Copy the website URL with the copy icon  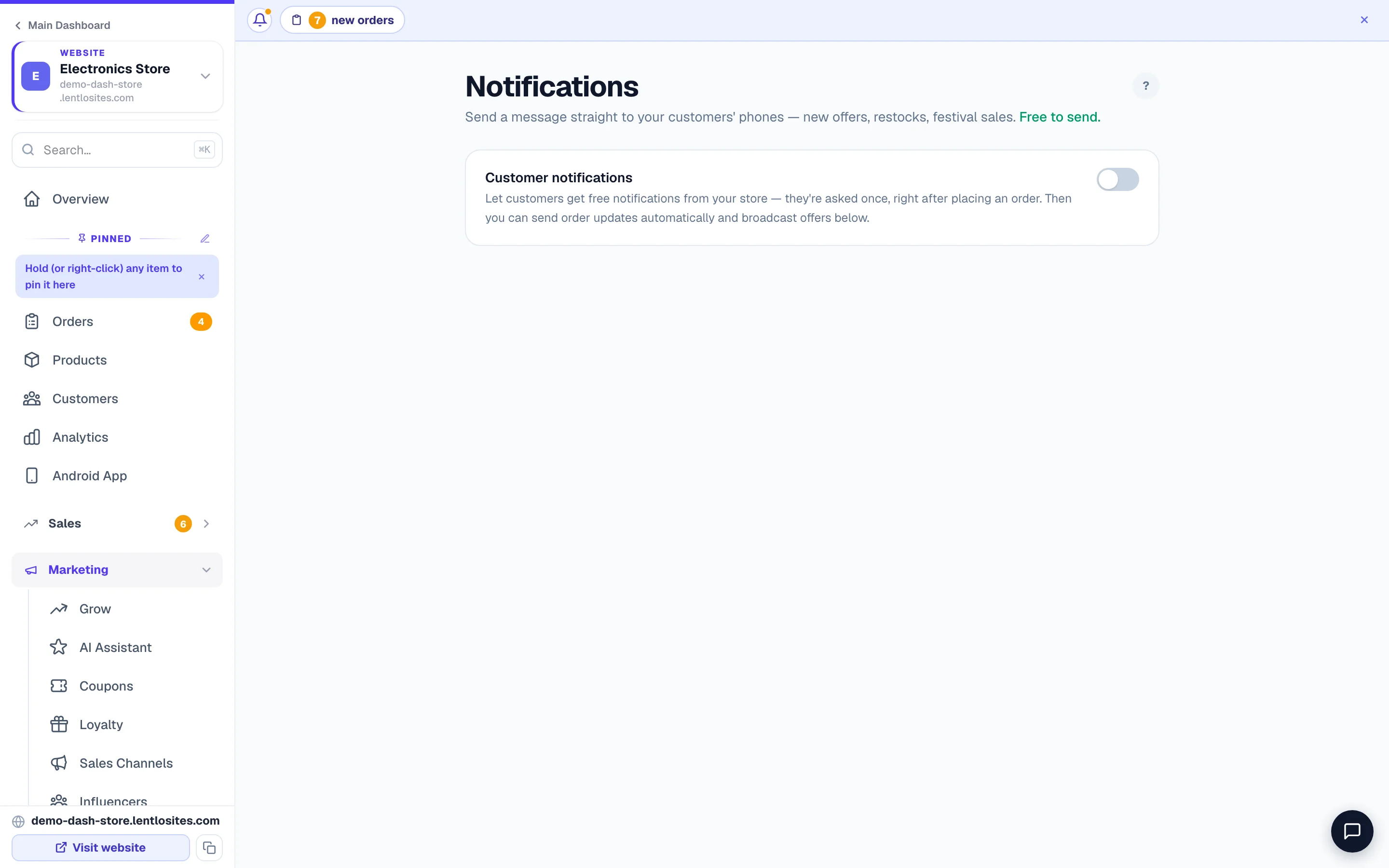(x=209, y=847)
